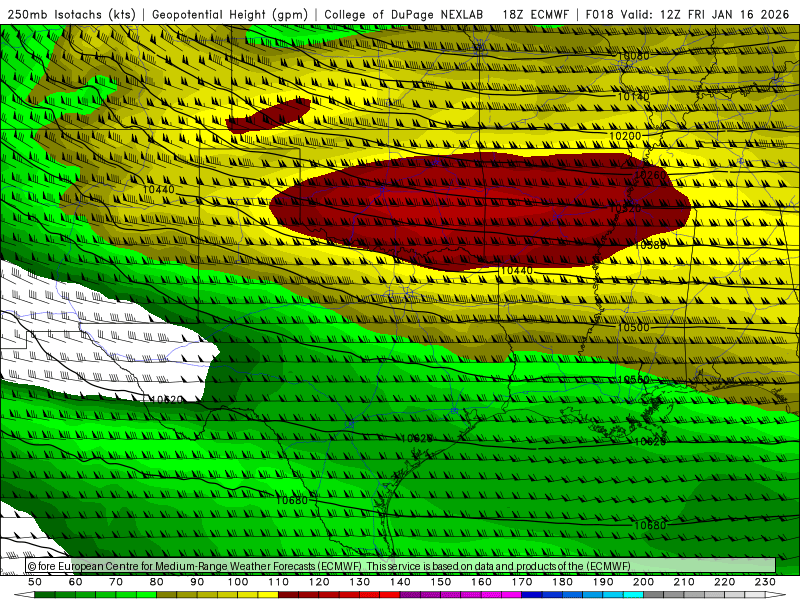Click the 200 value on the legend scale

click(x=643, y=582)
